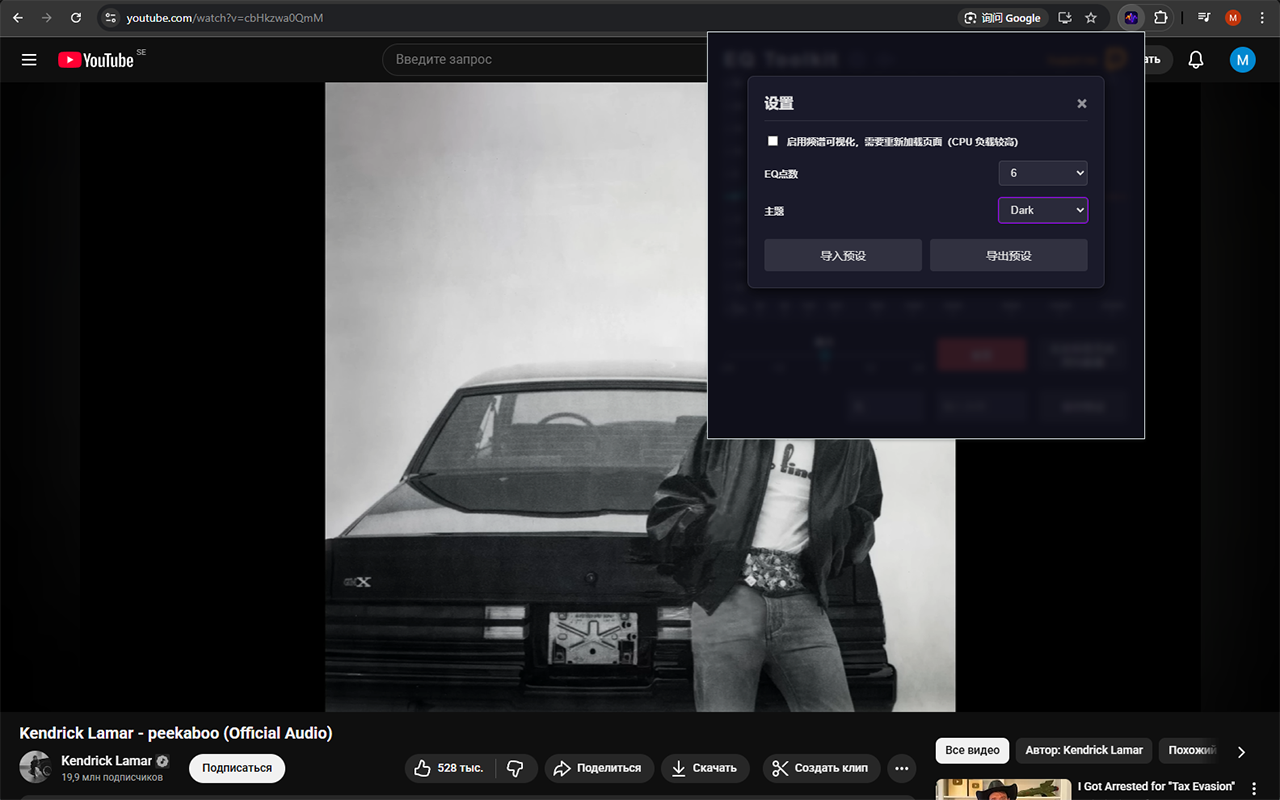1280x800 pixels.
Task: Click the "Скачать" download button
Action: tap(705, 768)
